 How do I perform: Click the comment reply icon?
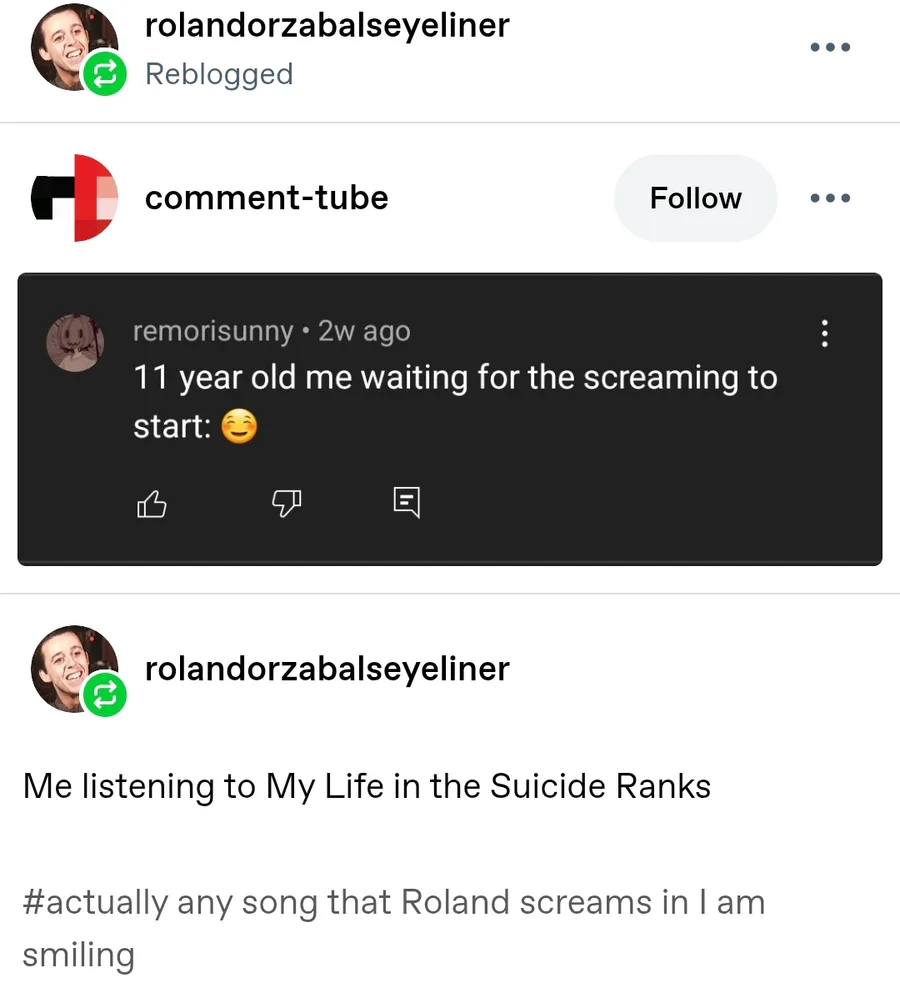(x=407, y=502)
